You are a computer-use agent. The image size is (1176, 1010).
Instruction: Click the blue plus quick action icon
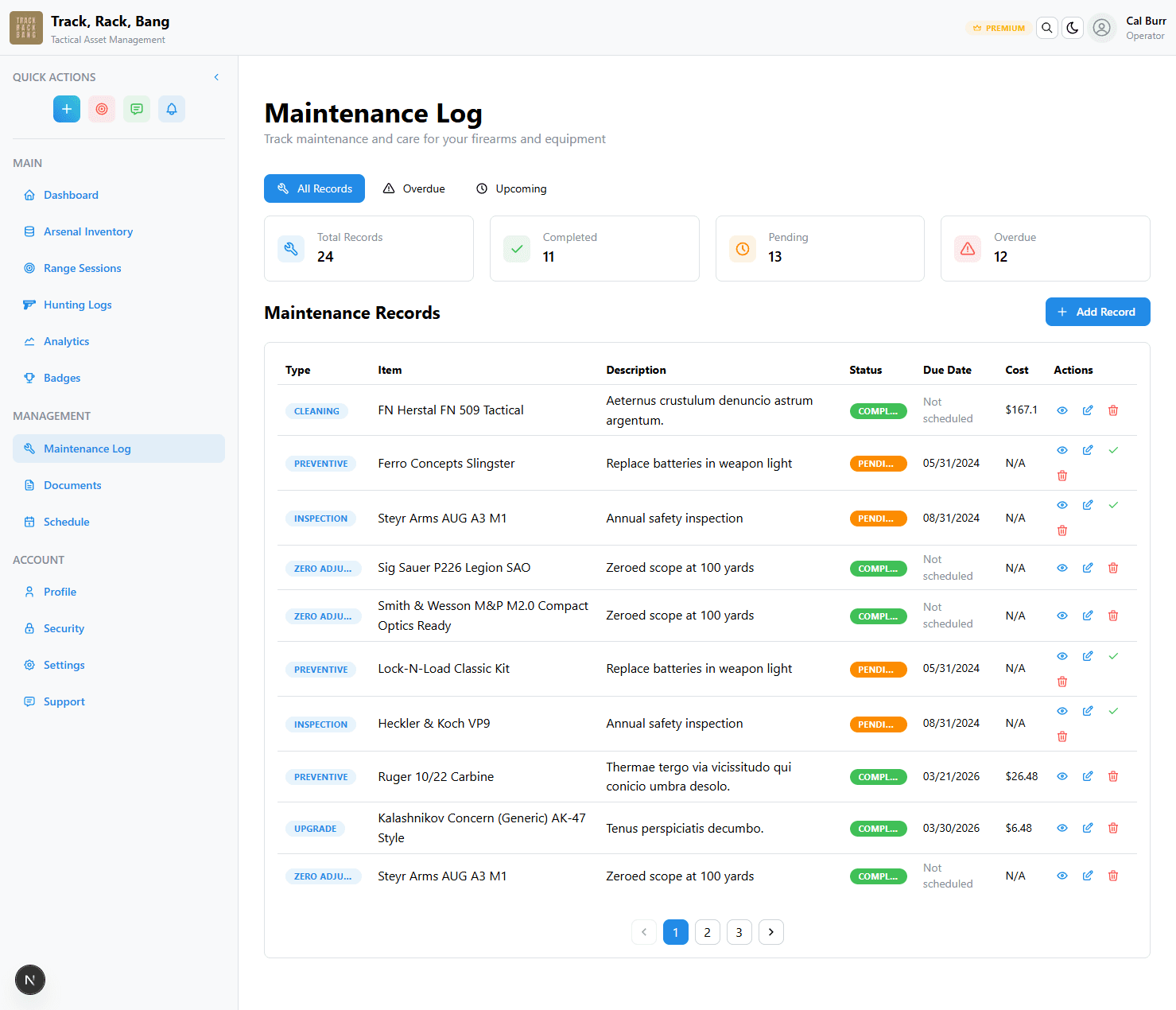67,109
